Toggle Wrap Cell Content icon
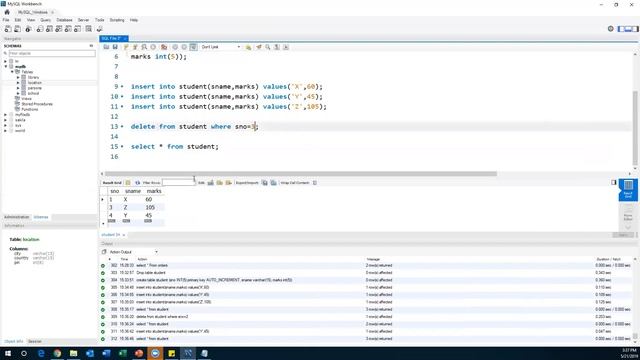640x360 pixels. point(315,183)
